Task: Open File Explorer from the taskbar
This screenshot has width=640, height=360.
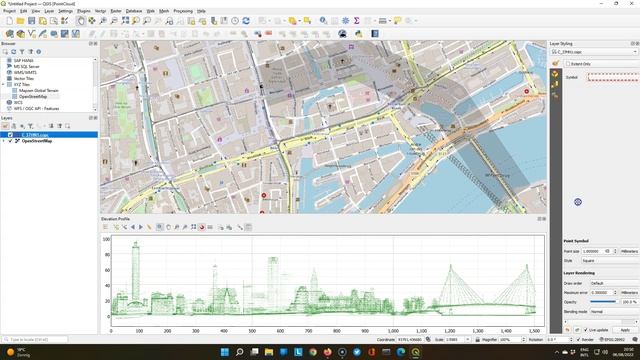Action: click(x=269, y=352)
